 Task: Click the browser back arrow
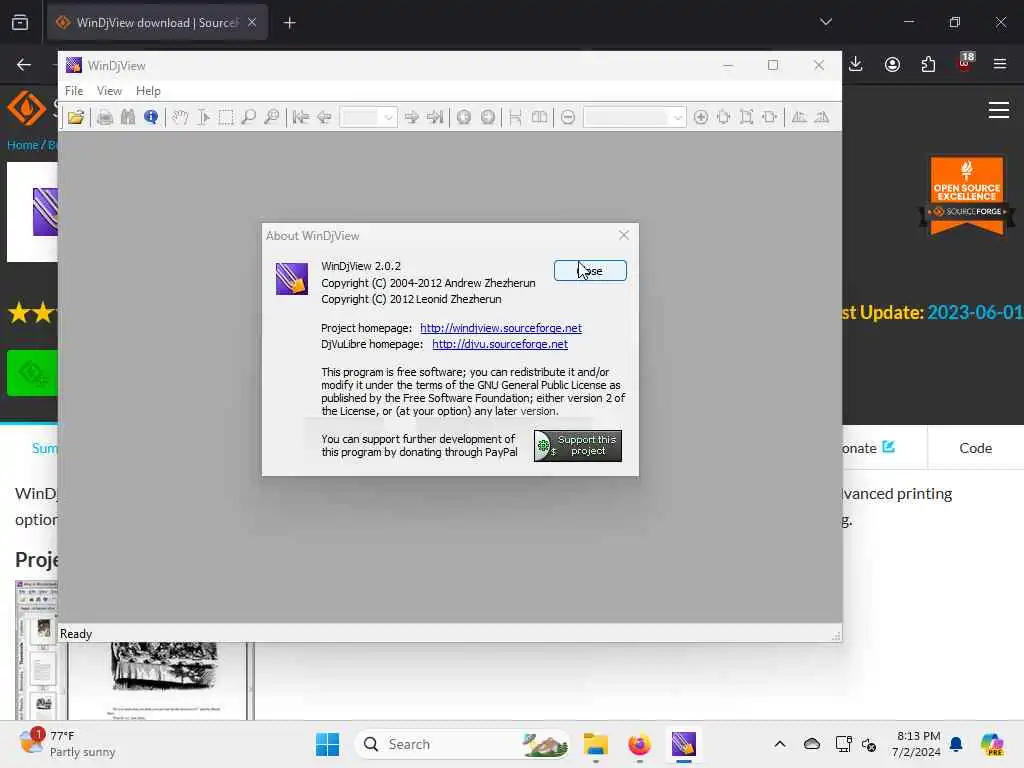tap(24, 64)
